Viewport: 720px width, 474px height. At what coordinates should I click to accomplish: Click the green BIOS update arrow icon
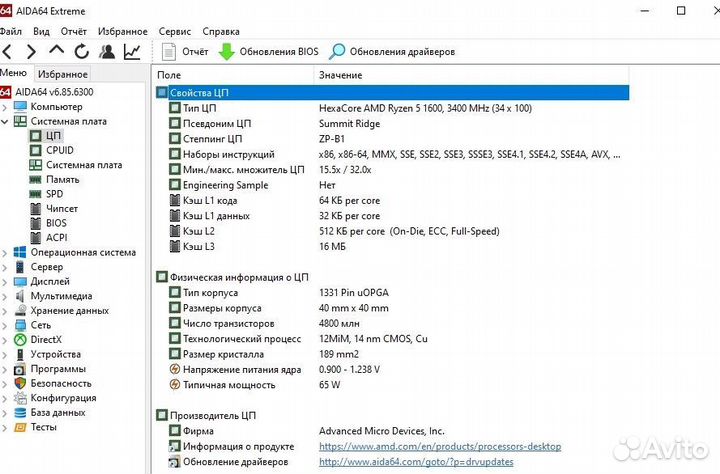226,51
